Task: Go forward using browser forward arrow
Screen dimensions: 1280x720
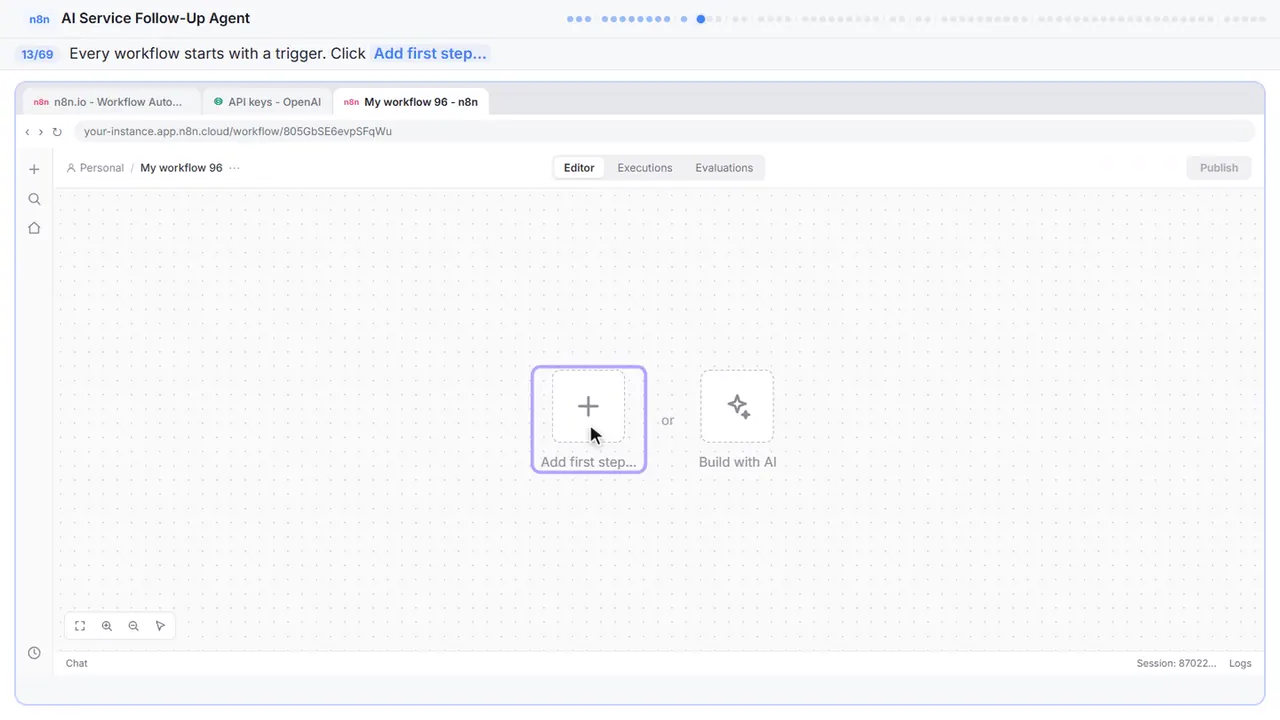Action: point(41,132)
